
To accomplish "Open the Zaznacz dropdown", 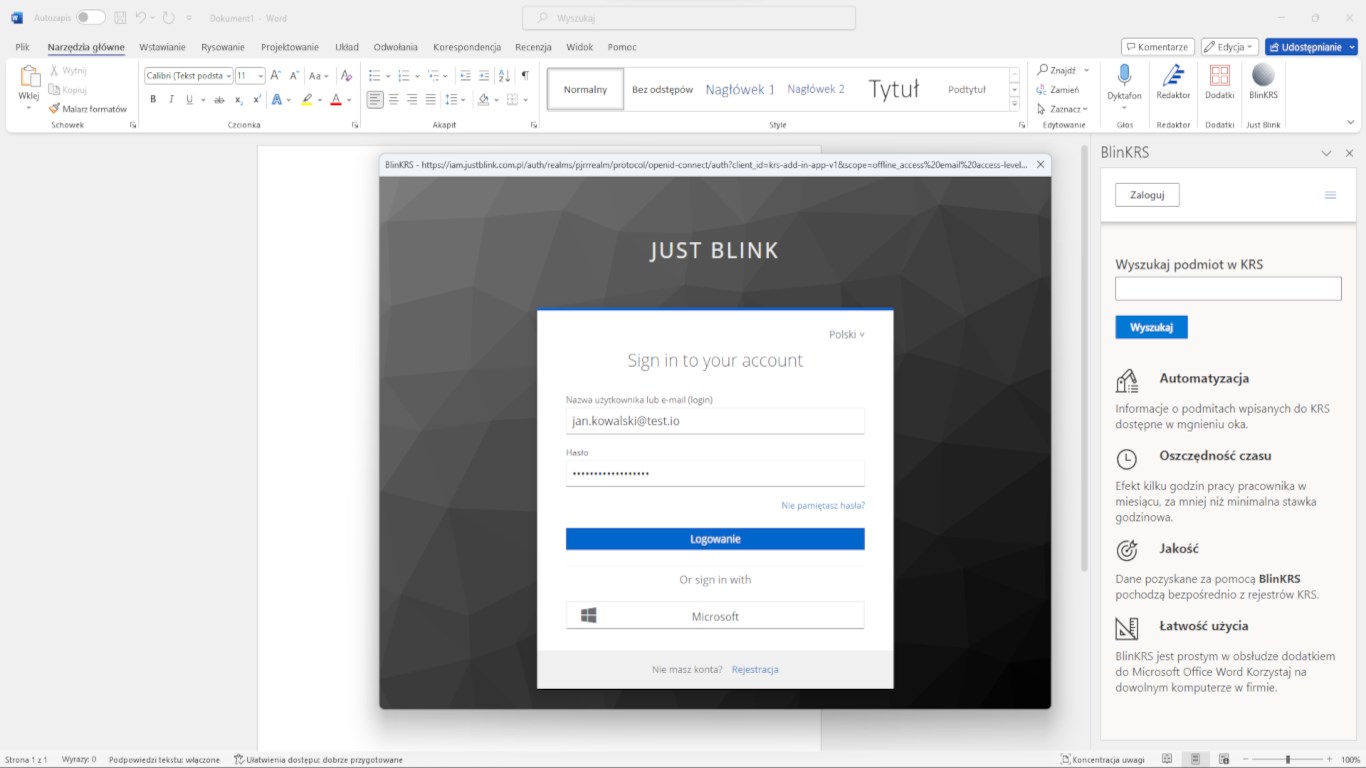I will (x=1062, y=108).
